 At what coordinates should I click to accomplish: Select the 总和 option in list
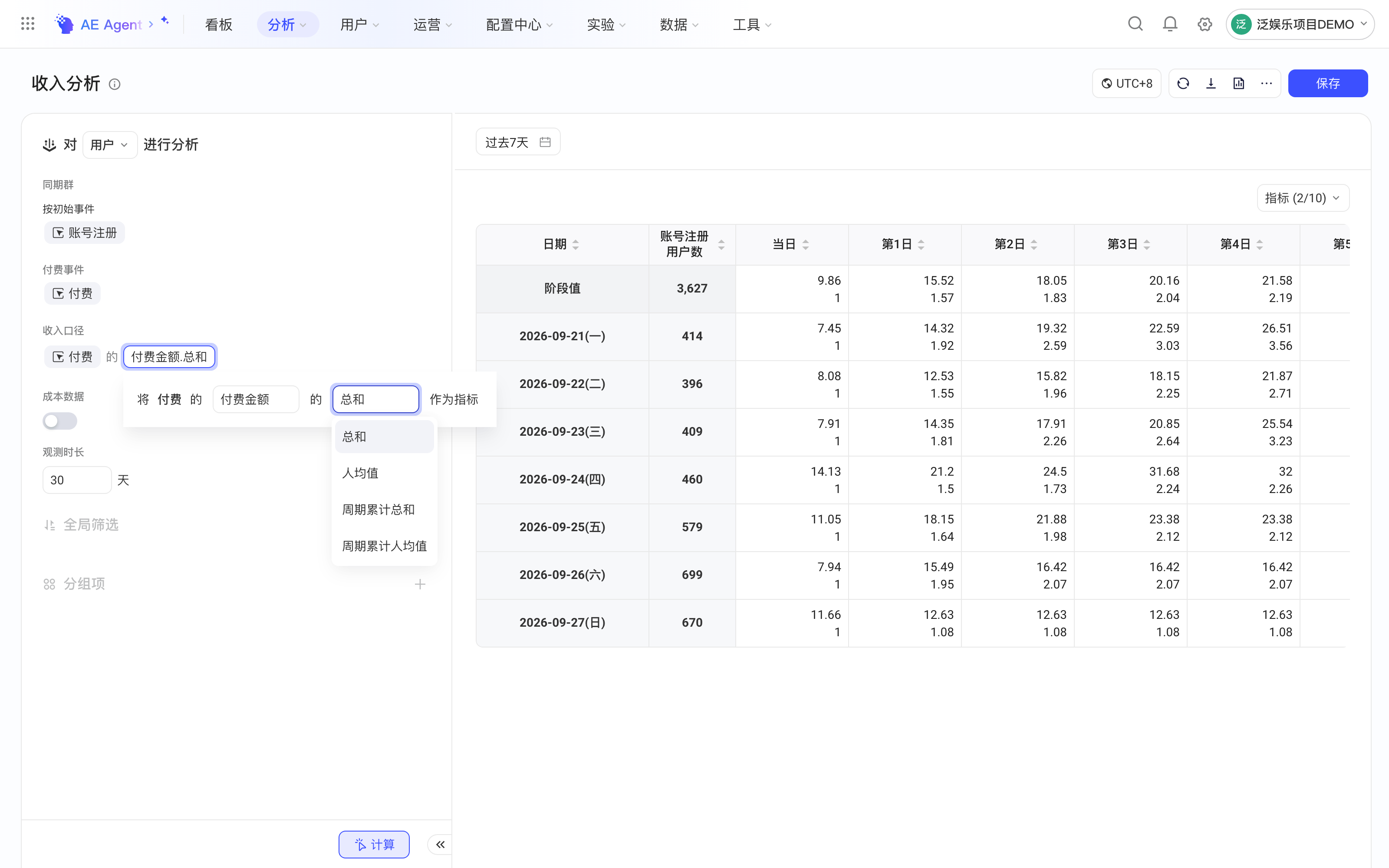[x=385, y=437]
